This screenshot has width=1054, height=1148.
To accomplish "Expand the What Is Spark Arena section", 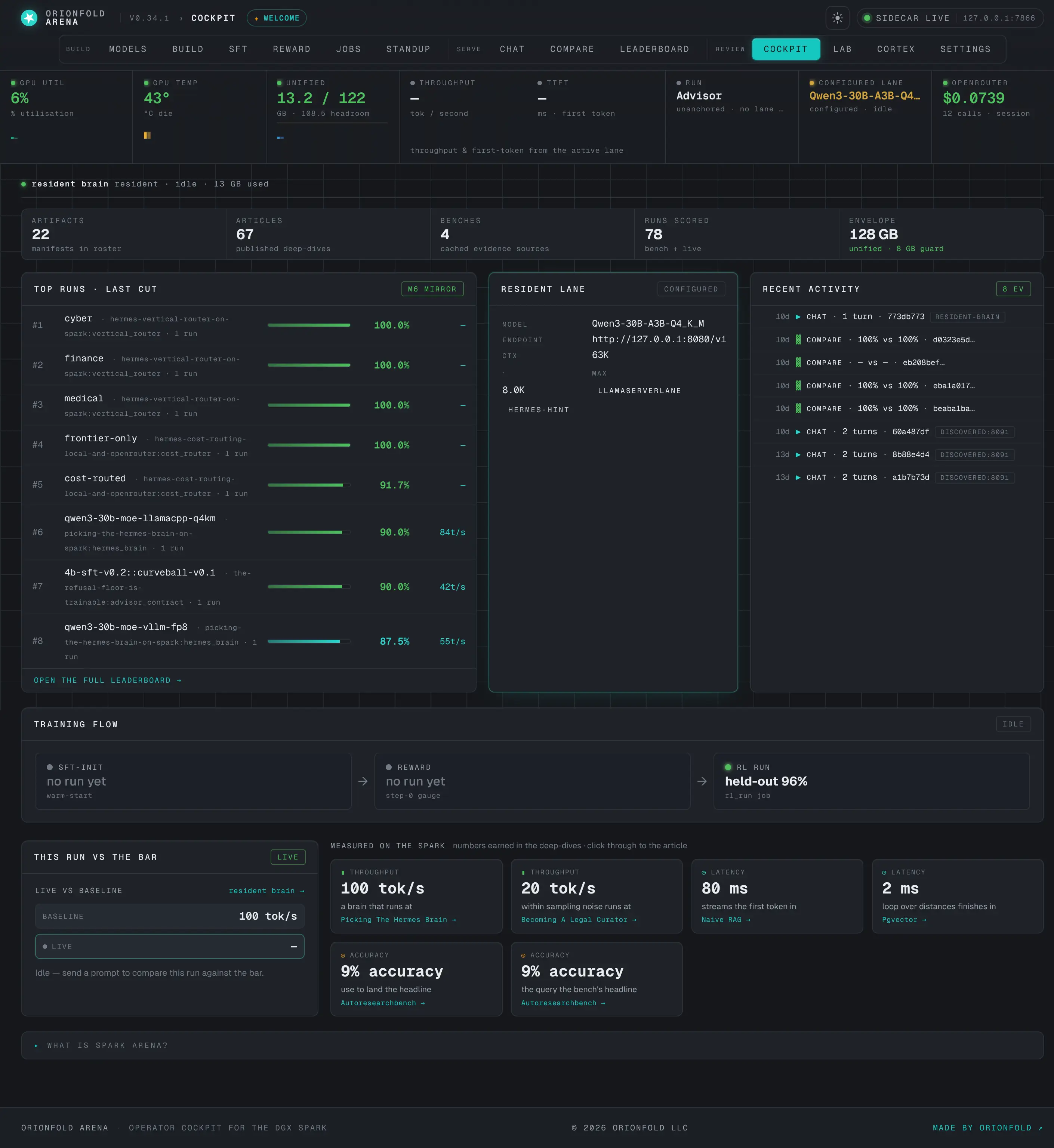I will tap(532, 1045).
